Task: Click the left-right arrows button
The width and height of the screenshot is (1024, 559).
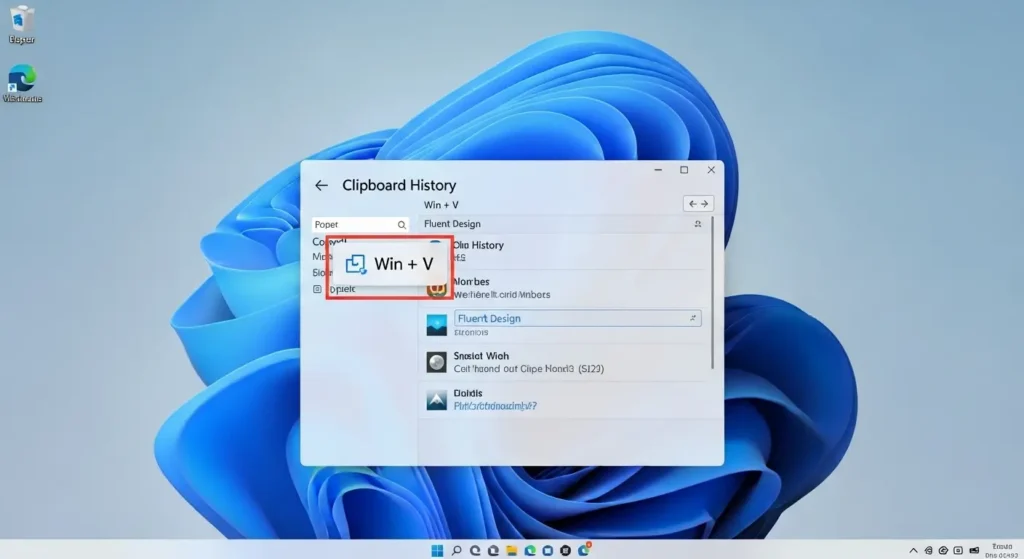Action: tap(698, 204)
